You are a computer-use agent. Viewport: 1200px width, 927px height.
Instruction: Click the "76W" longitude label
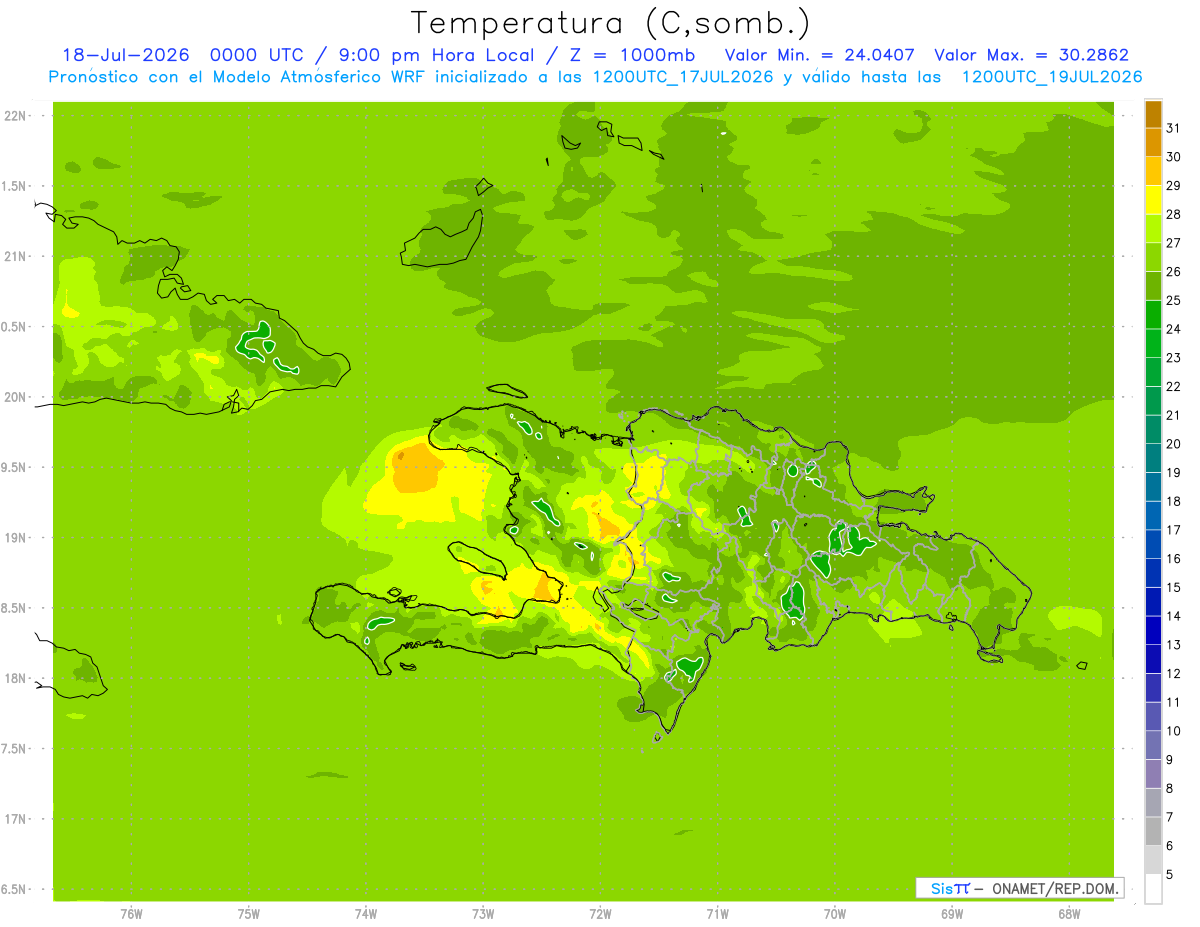pos(131,913)
